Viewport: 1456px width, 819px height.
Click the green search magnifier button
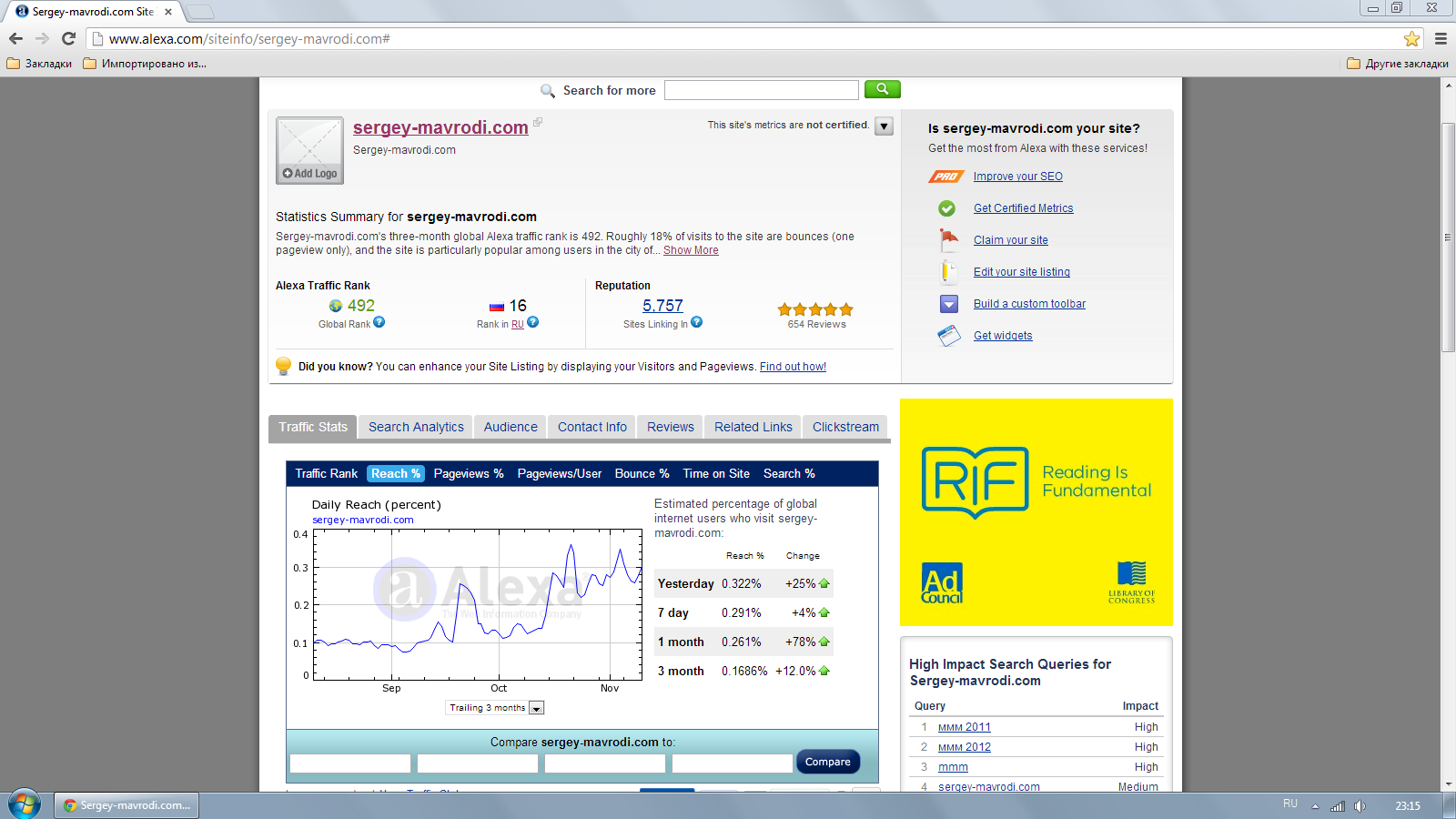click(882, 89)
